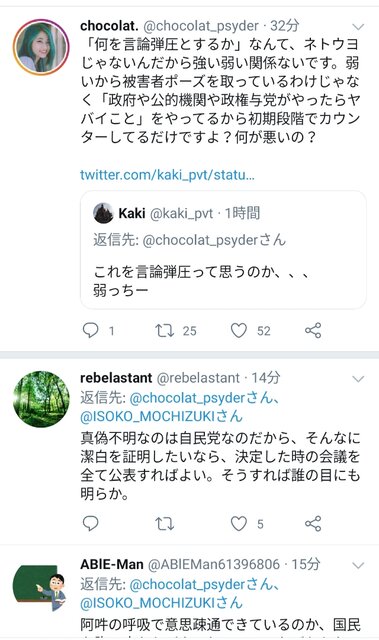Screen dimensions: 379x640
Task: Like rebelastant's tweet with 5 likes
Action: (239, 523)
